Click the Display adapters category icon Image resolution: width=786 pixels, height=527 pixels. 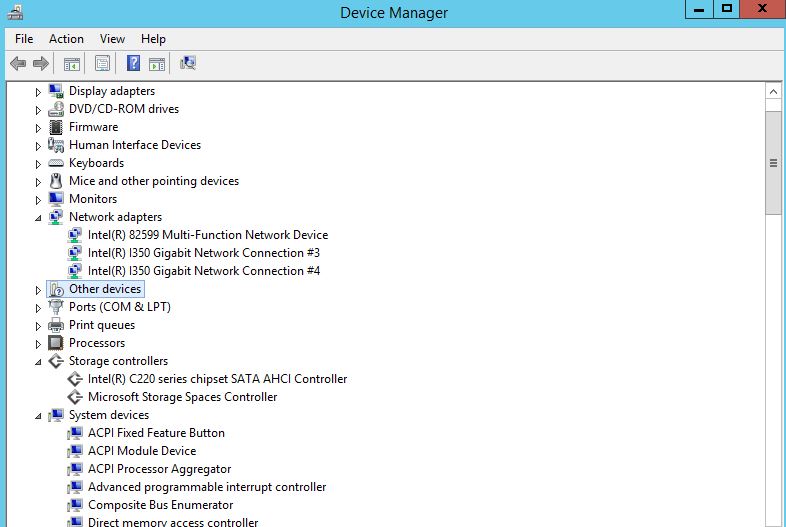click(56, 91)
